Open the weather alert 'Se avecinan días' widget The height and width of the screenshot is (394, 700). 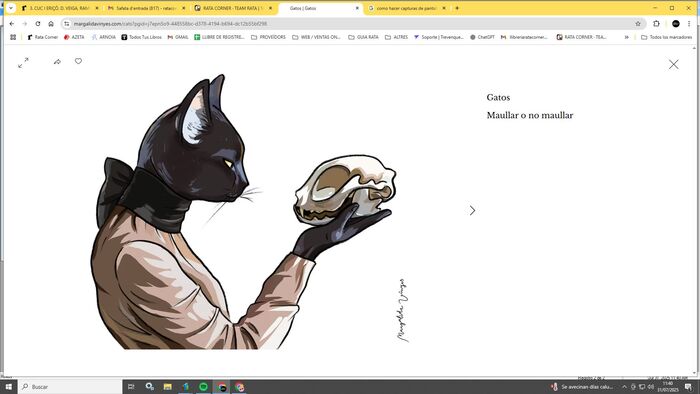[582, 387]
